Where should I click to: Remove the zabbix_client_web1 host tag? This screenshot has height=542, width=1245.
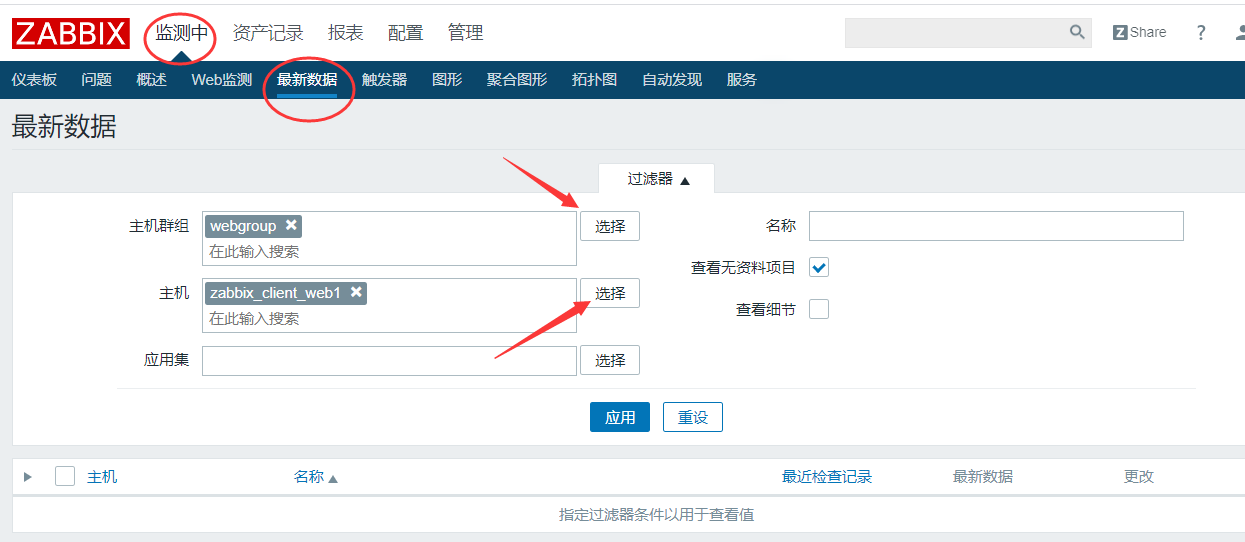pos(356,292)
